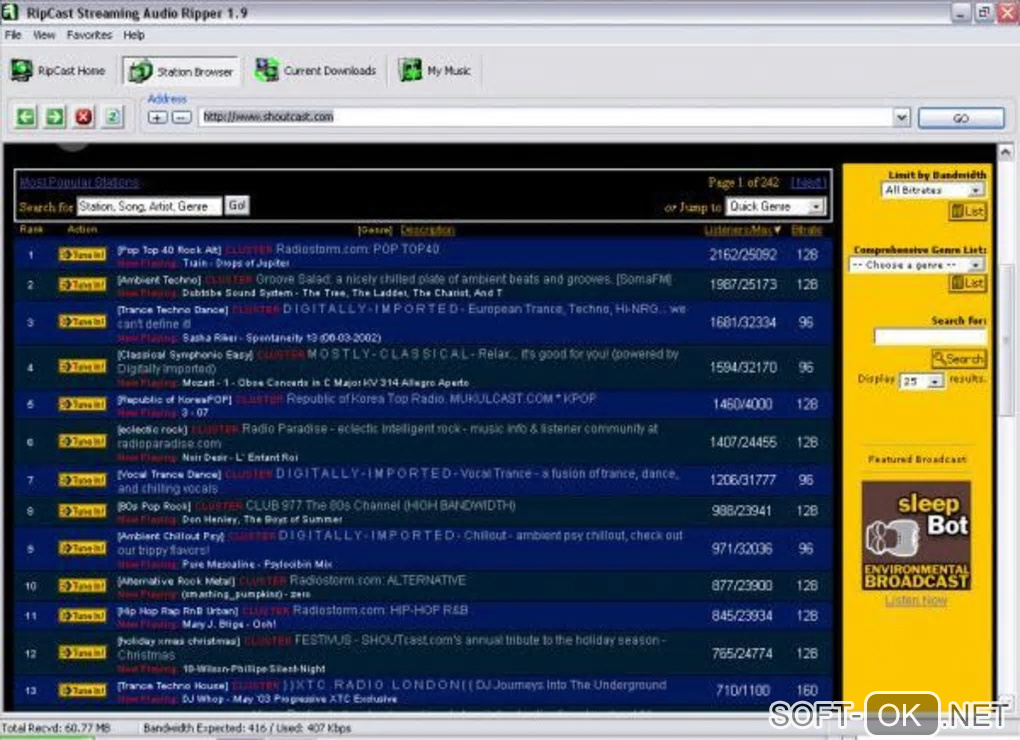Open the RipCast Home tab

pos(57,70)
